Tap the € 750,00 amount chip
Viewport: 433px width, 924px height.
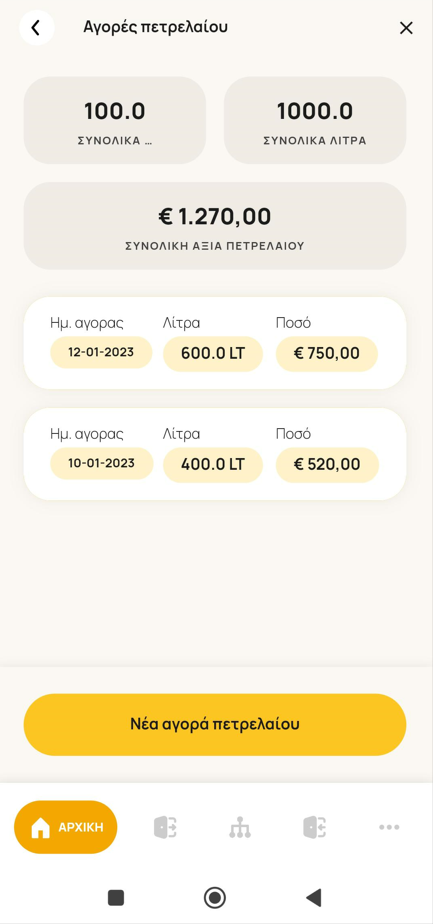click(327, 354)
